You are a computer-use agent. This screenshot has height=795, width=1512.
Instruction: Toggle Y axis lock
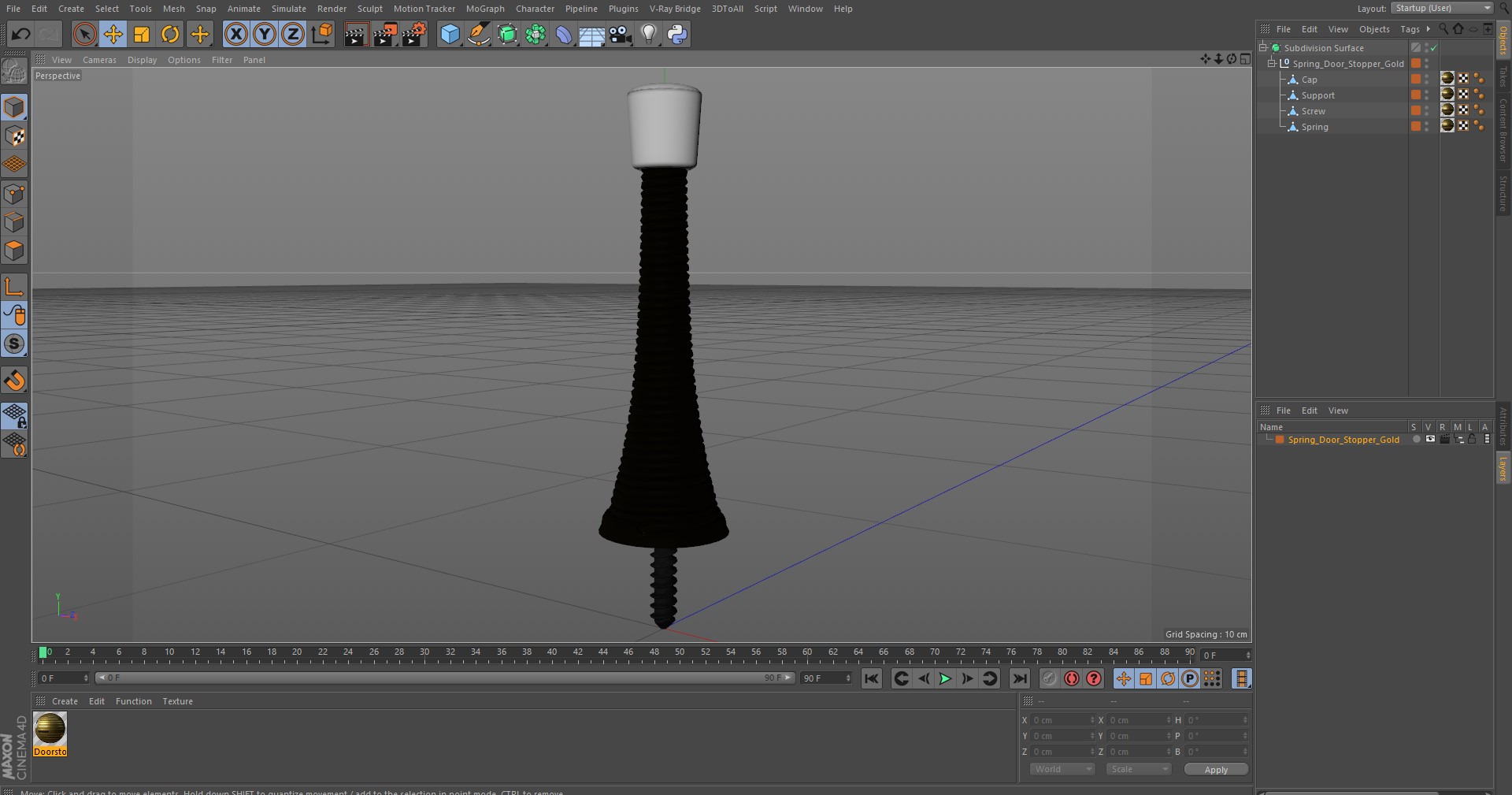tap(265, 34)
